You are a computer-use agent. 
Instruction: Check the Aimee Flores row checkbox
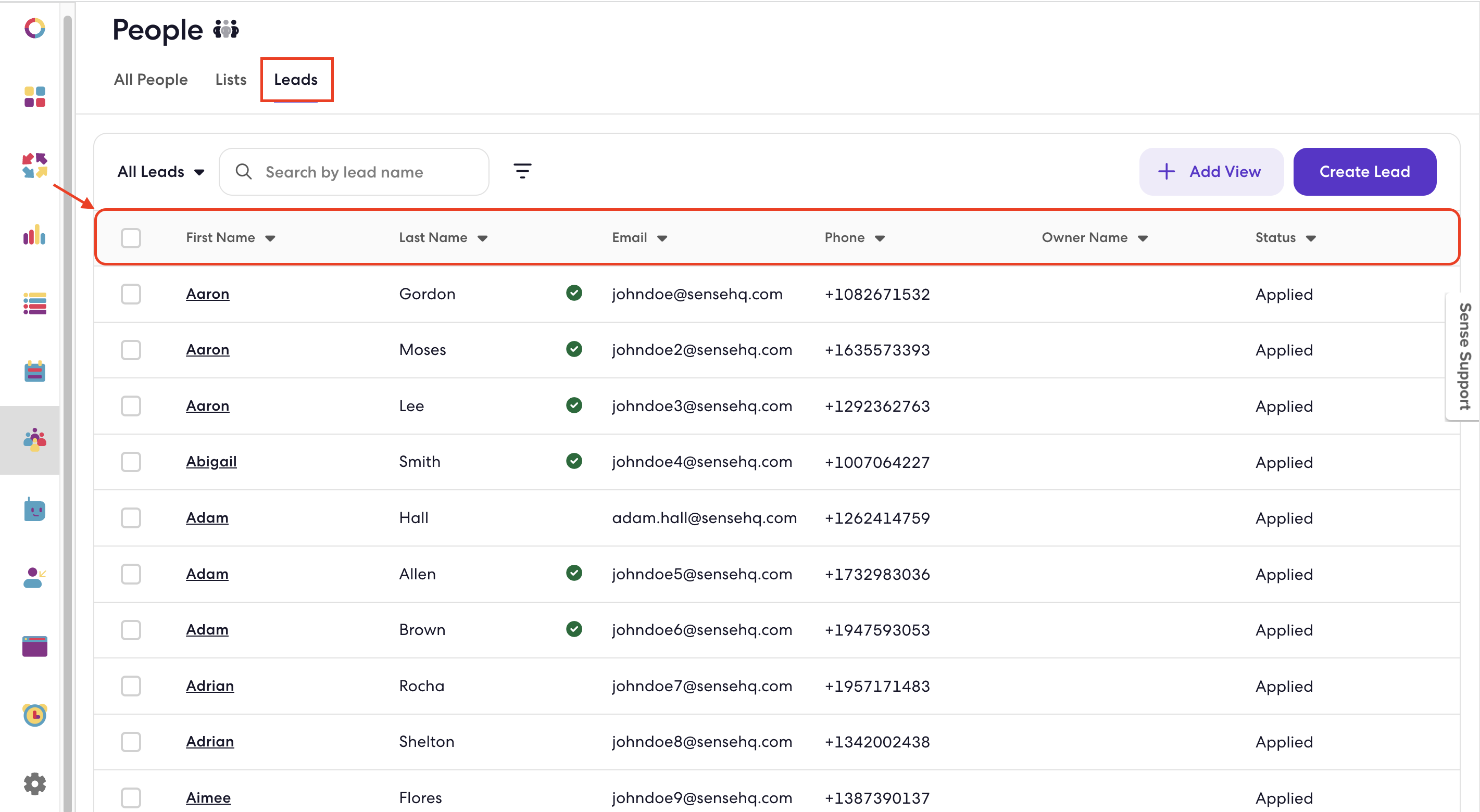tap(131, 797)
